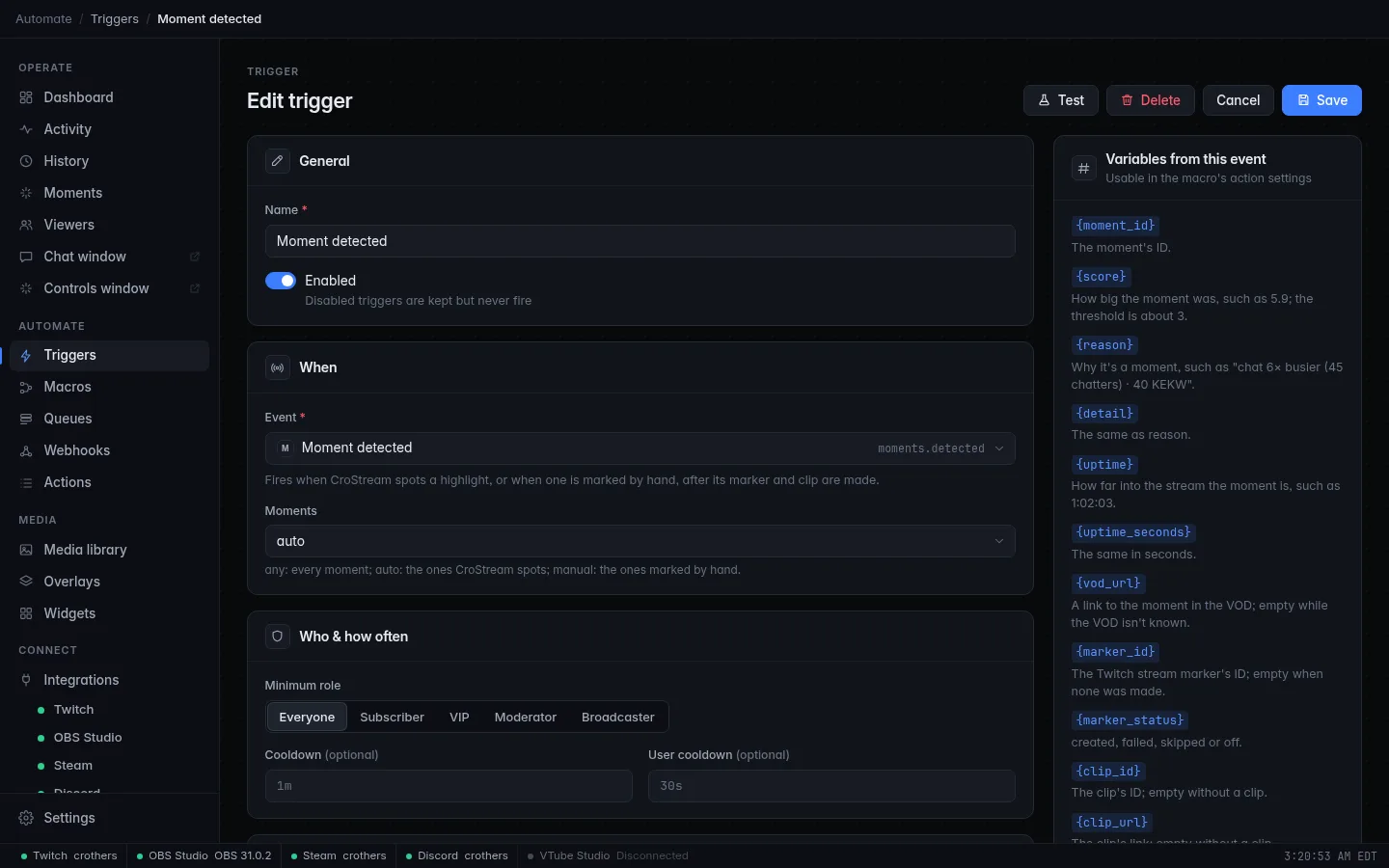Select VIP as minimum role
Screen dimensions: 1389x868
pyautogui.click(x=459, y=717)
